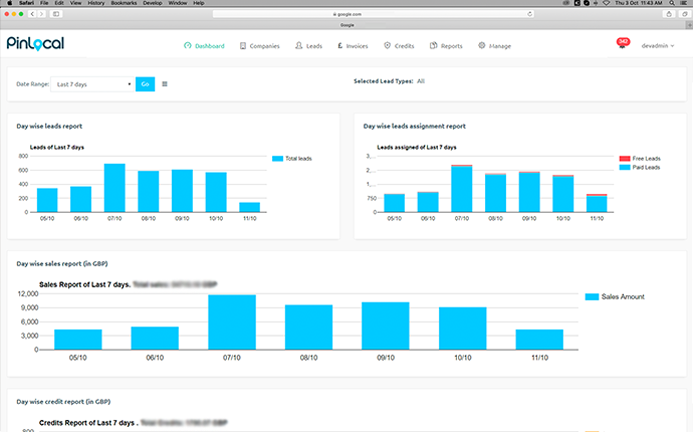The image size is (693, 432).
Task: Go to the Companies section
Action: pyautogui.click(x=259, y=46)
